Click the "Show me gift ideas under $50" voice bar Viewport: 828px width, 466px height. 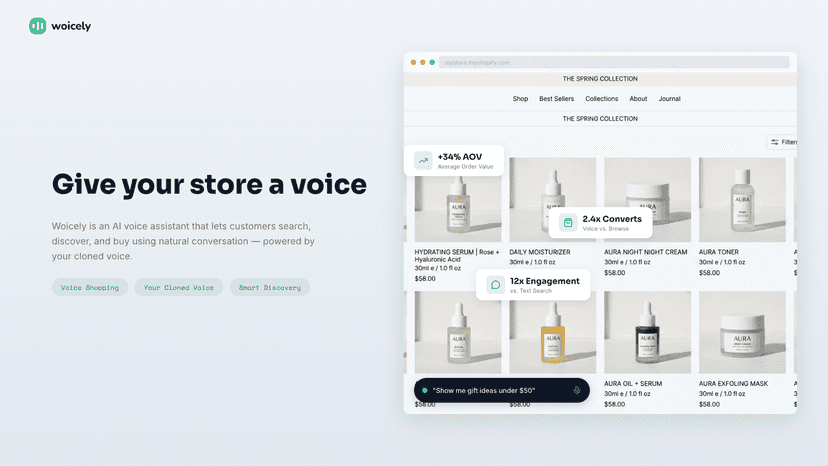(x=502, y=390)
